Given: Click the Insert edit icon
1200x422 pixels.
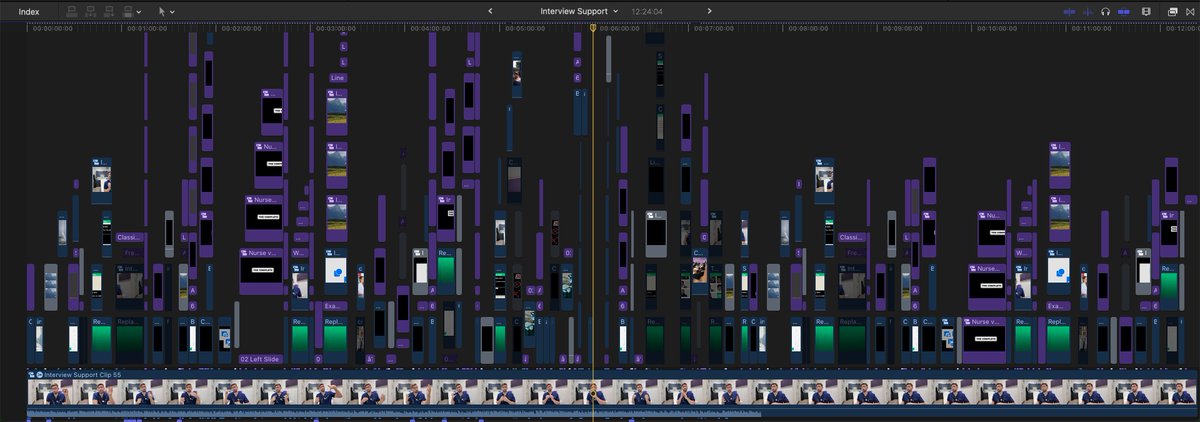Looking at the screenshot, I should tap(92, 11).
